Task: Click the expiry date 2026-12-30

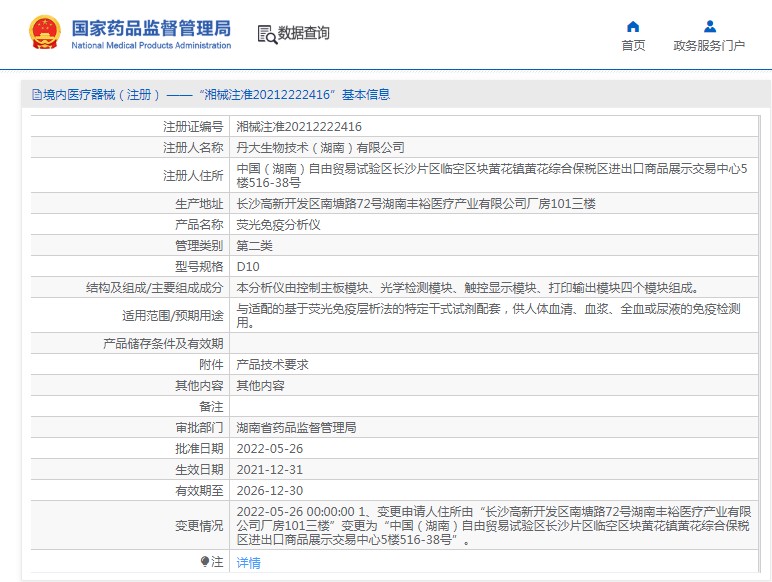Action: click(269, 491)
